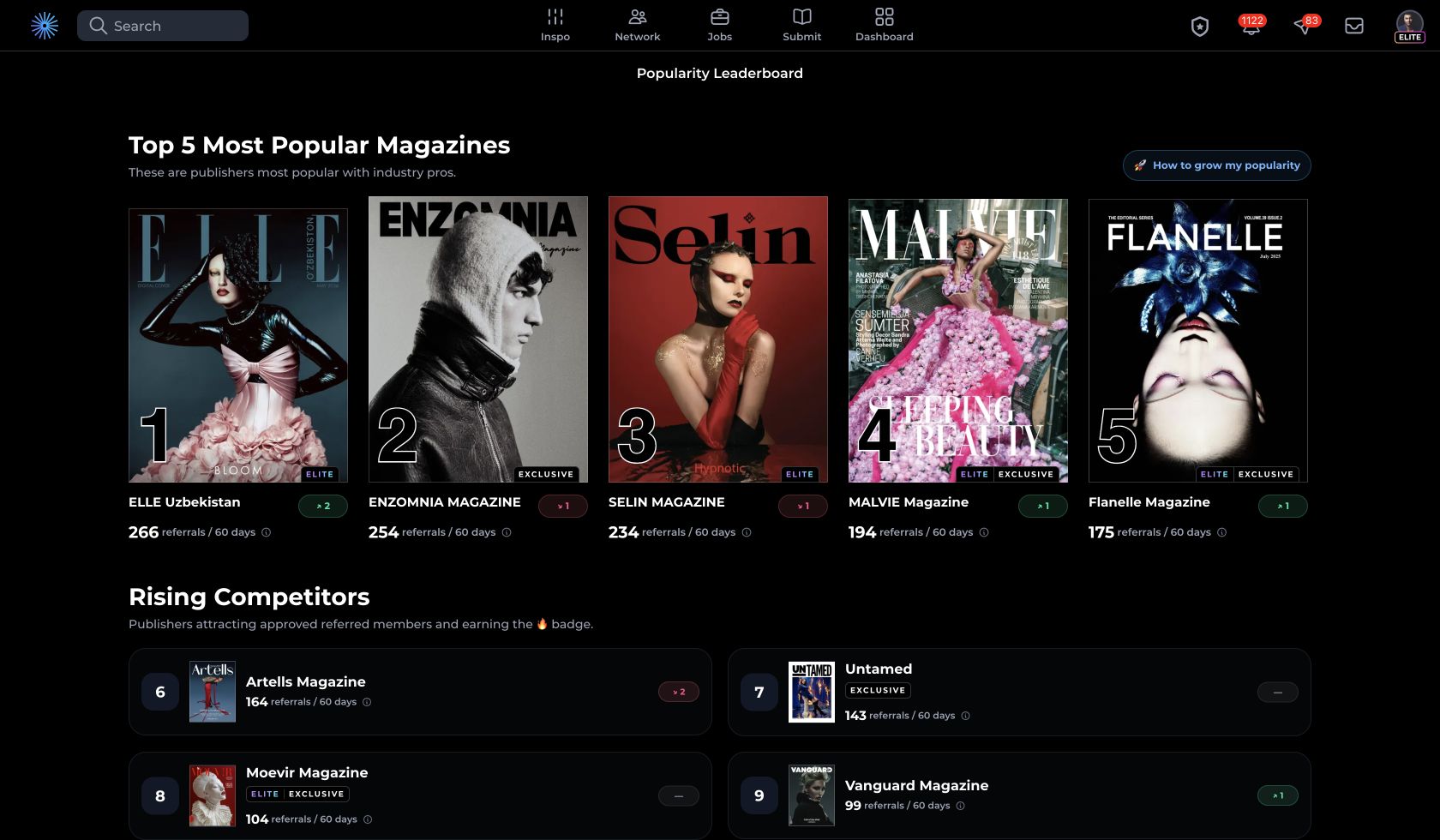Click info icon beside 164 referrals

367,702
